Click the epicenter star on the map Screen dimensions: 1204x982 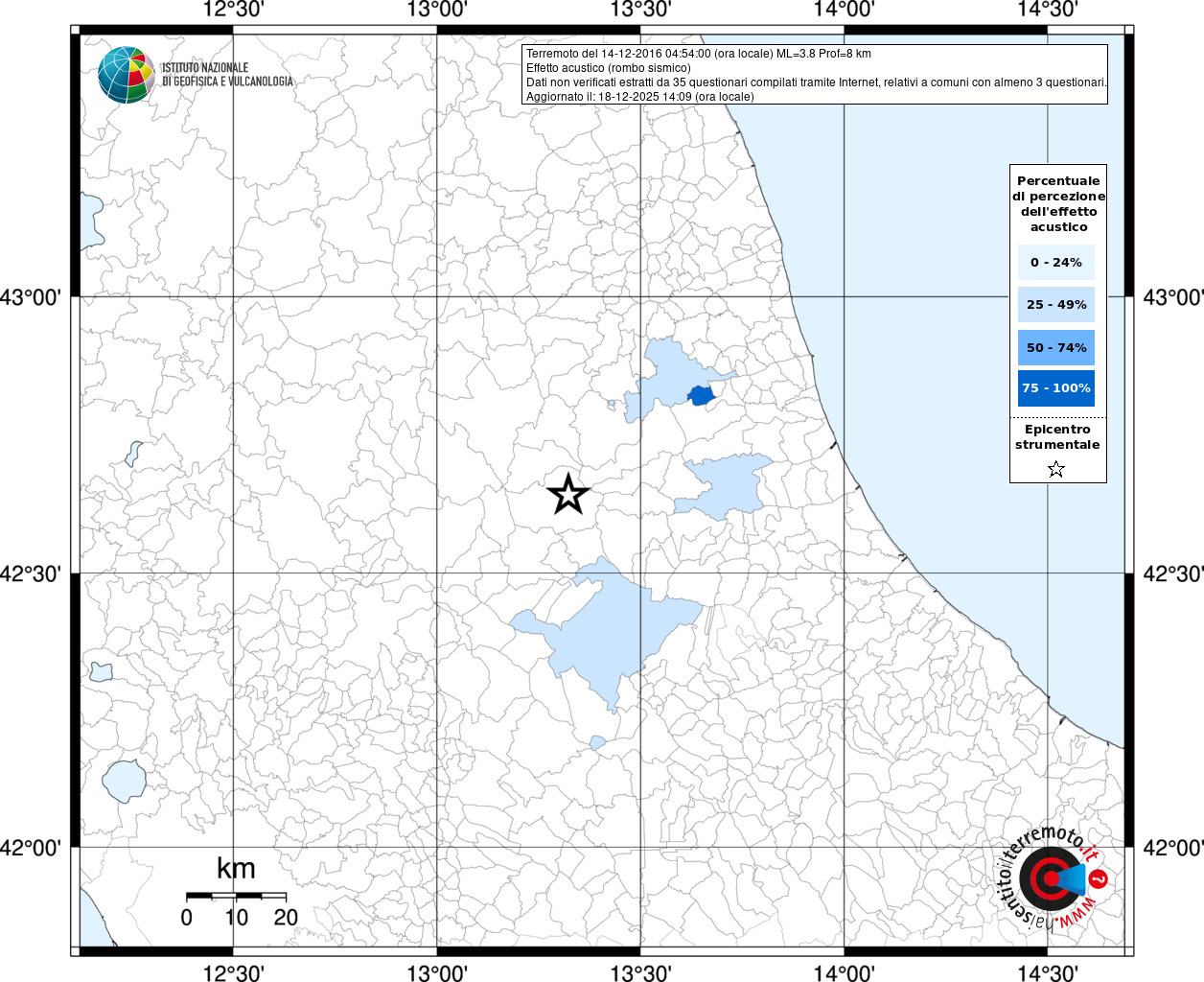(x=568, y=495)
